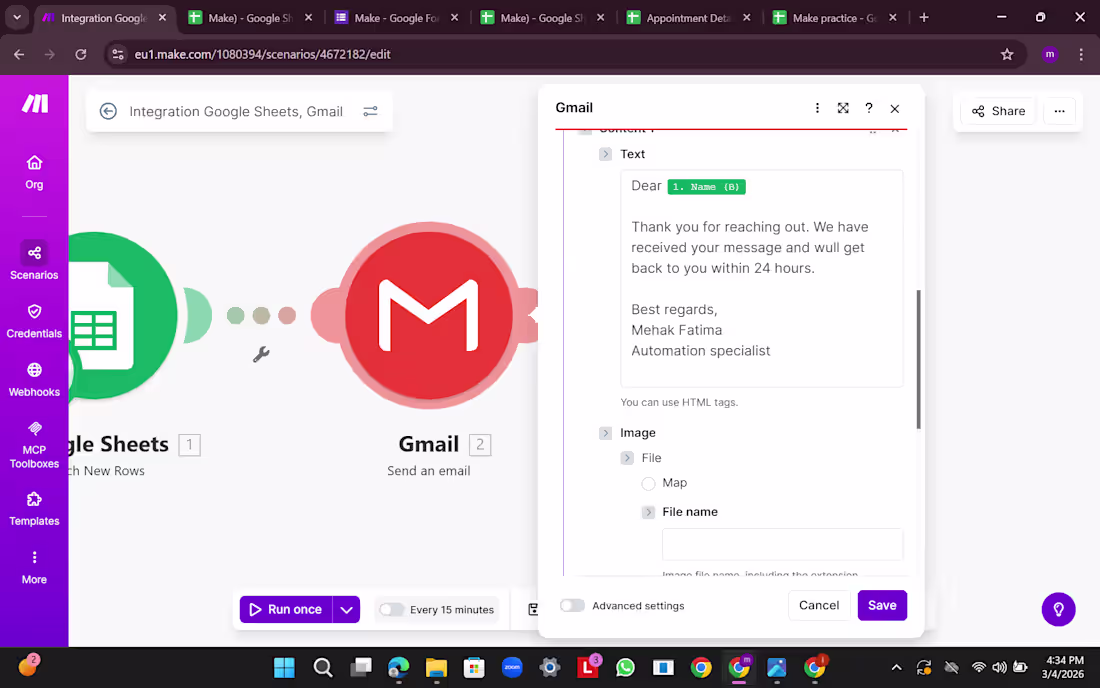Open Windows taskbar search
This screenshot has height=688, width=1100.
323,668
